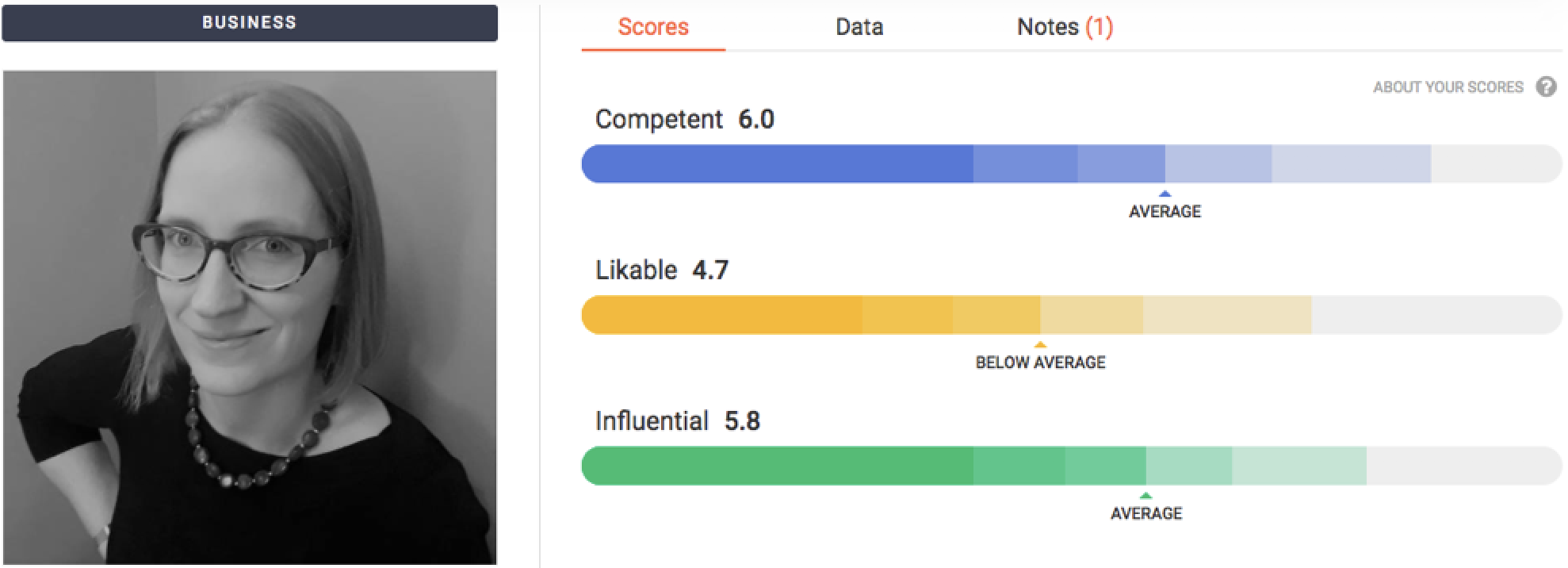Click the Likable 4.7 score label

[x=662, y=270]
